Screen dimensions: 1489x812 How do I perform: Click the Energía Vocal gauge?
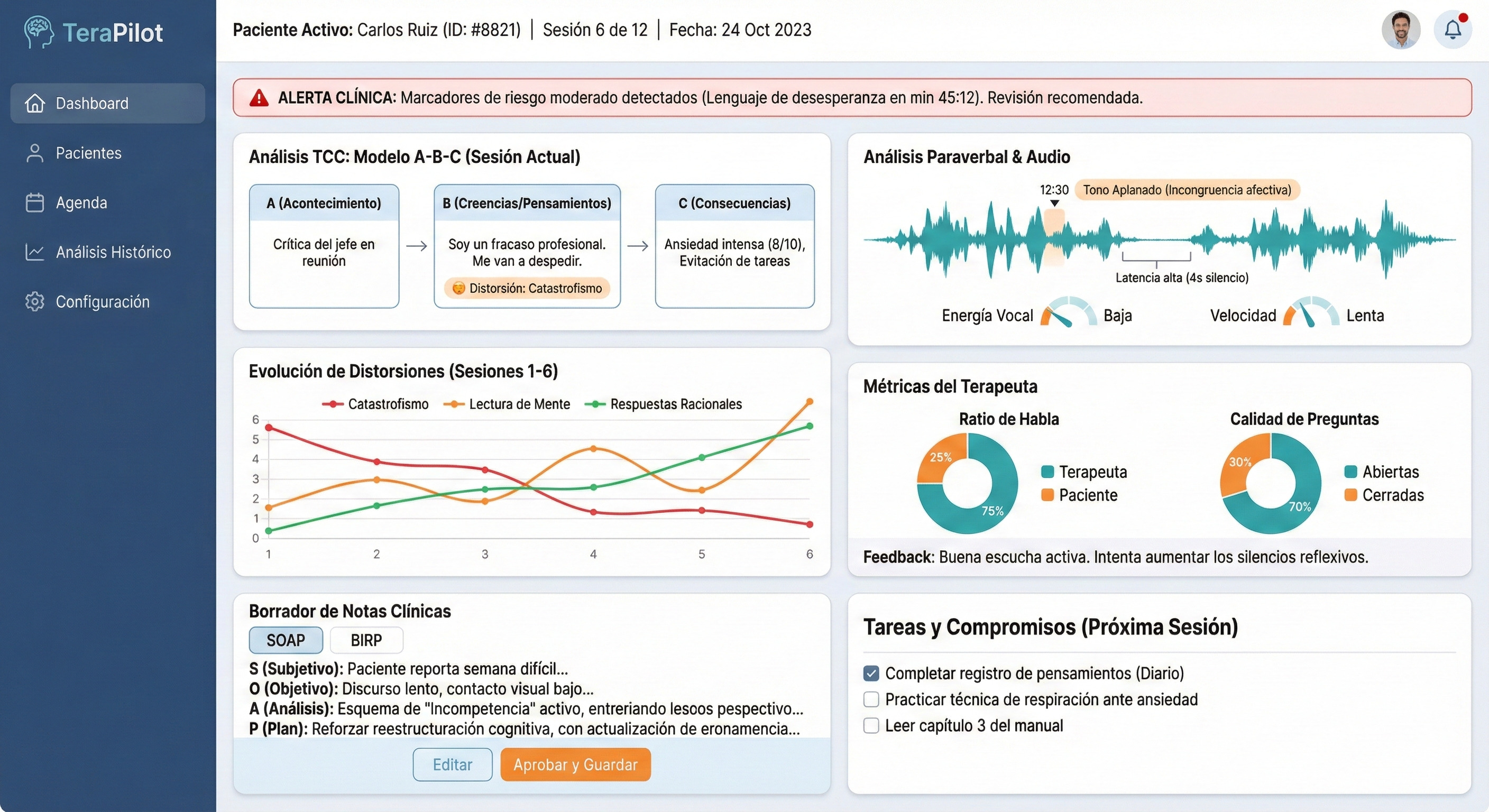pyautogui.click(x=1068, y=314)
